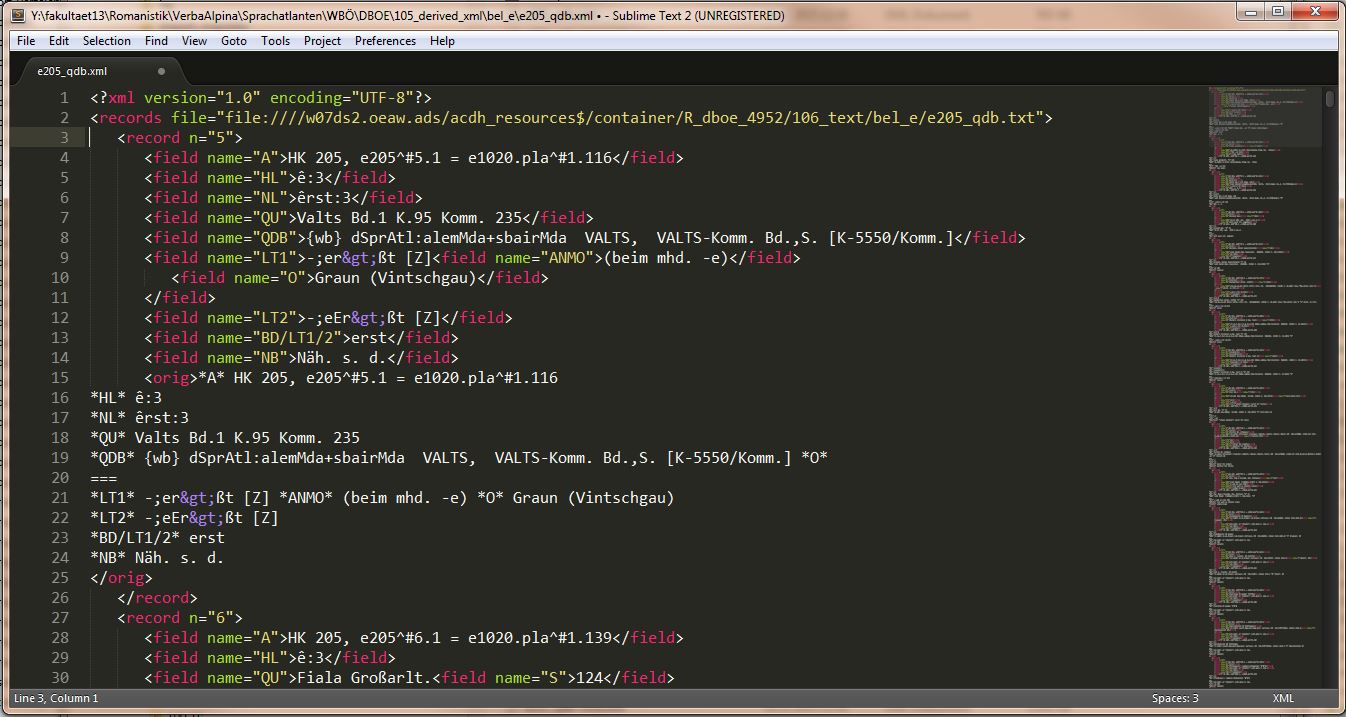The width and height of the screenshot is (1346, 717).
Task: Open the Project menu
Action: pyautogui.click(x=322, y=41)
